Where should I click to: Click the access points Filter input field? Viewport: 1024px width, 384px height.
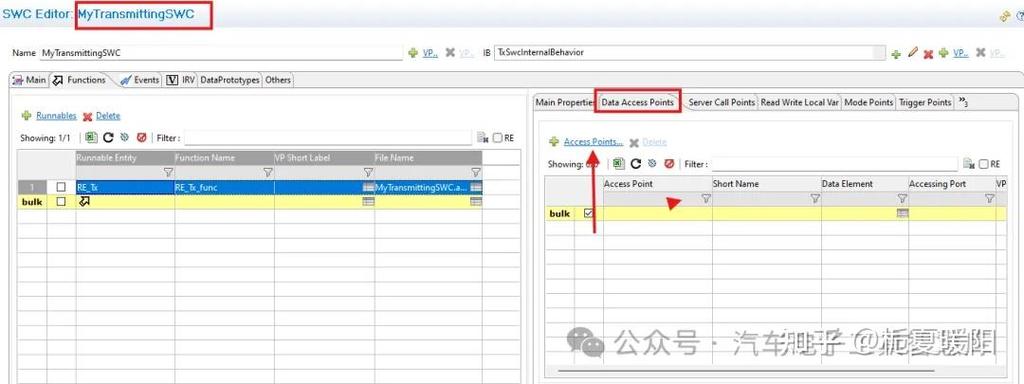tap(835, 164)
